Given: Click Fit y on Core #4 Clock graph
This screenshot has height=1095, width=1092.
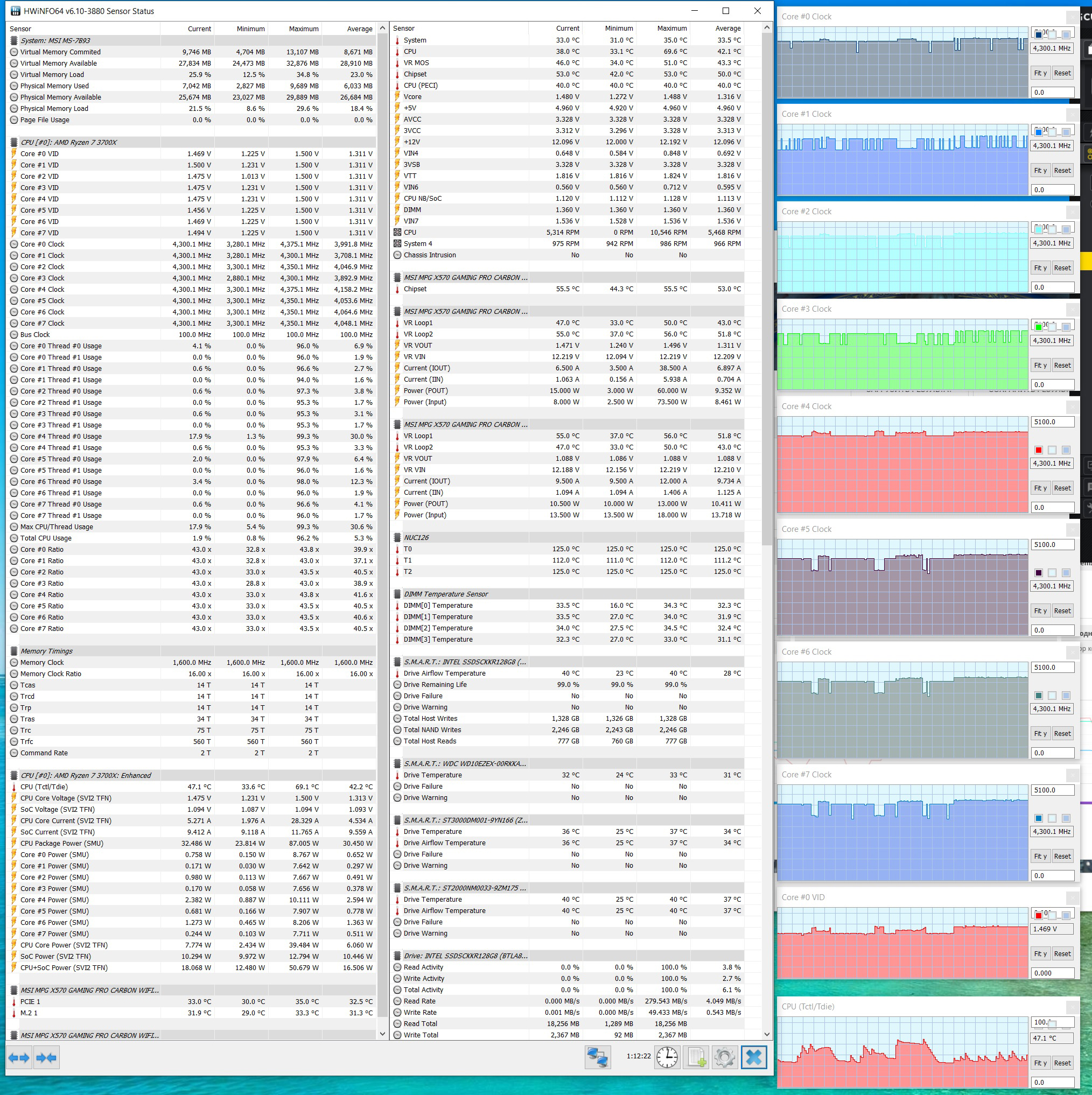Looking at the screenshot, I should click(1040, 488).
